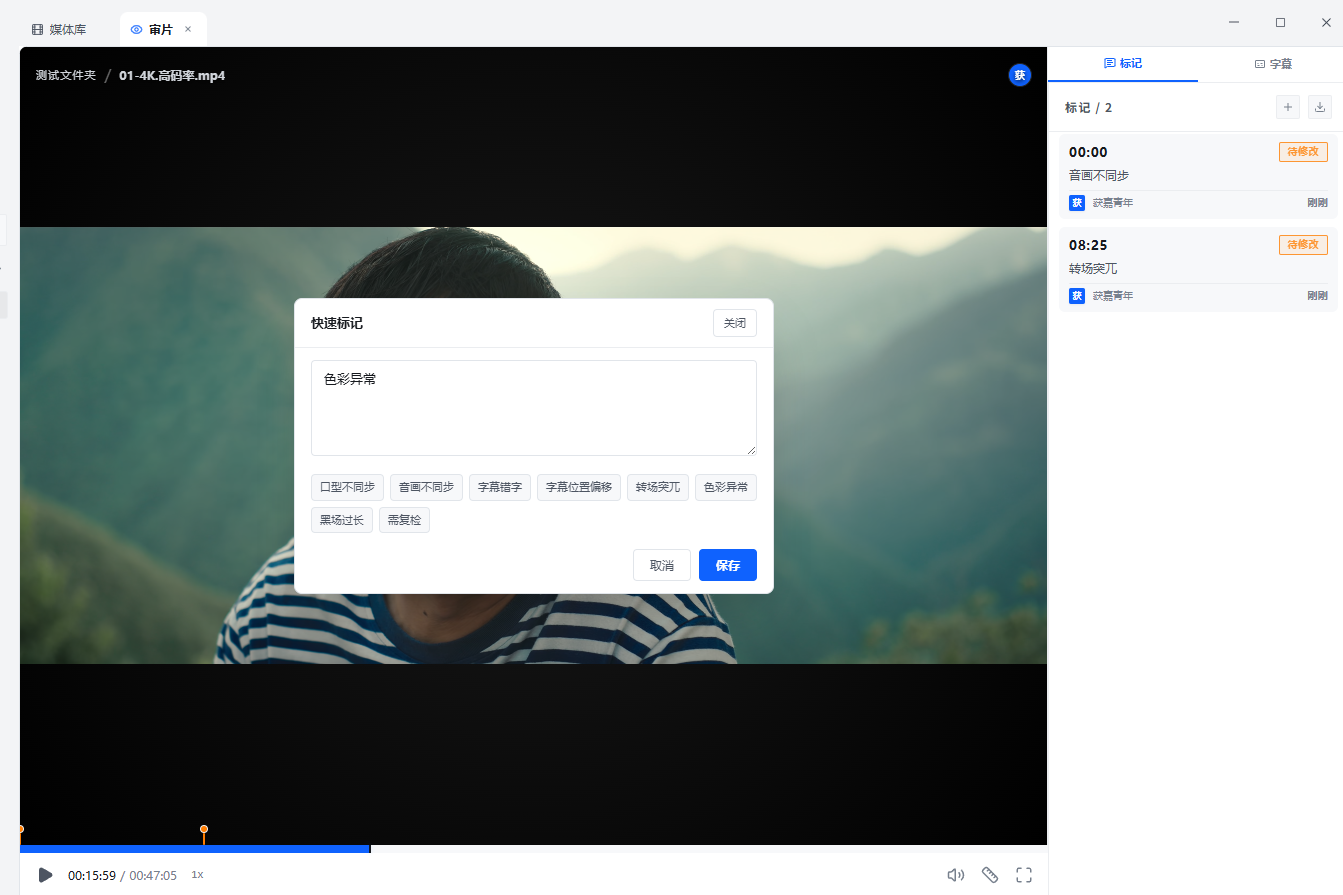Click the user avatar badge on video
The image size is (1343, 895).
click(1020, 75)
